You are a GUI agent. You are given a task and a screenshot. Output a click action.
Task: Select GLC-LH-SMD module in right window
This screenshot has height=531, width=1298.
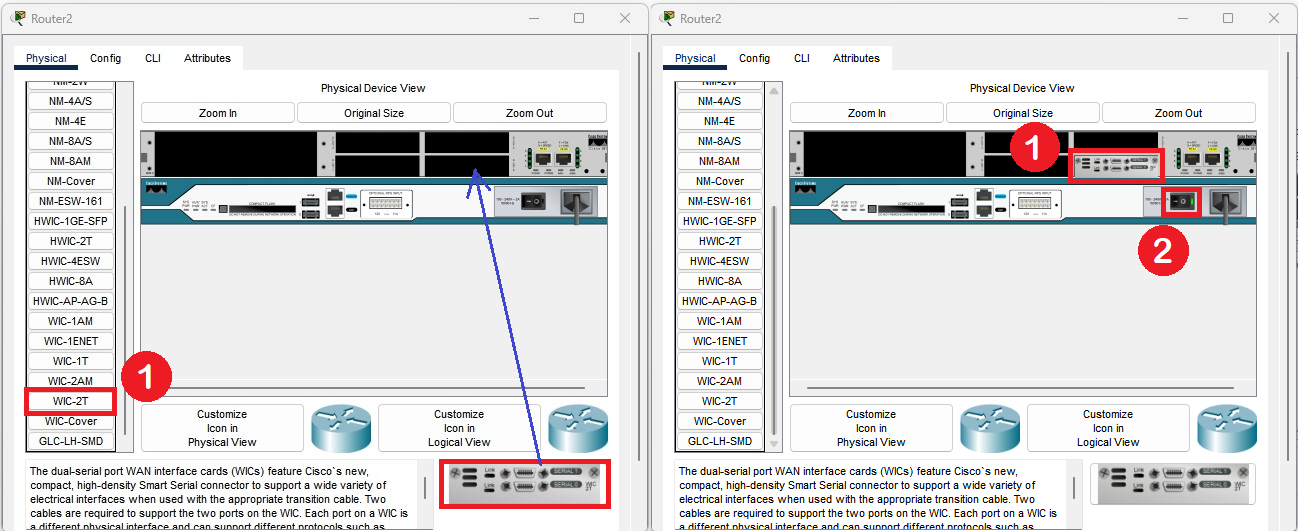(x=718, y=441)
